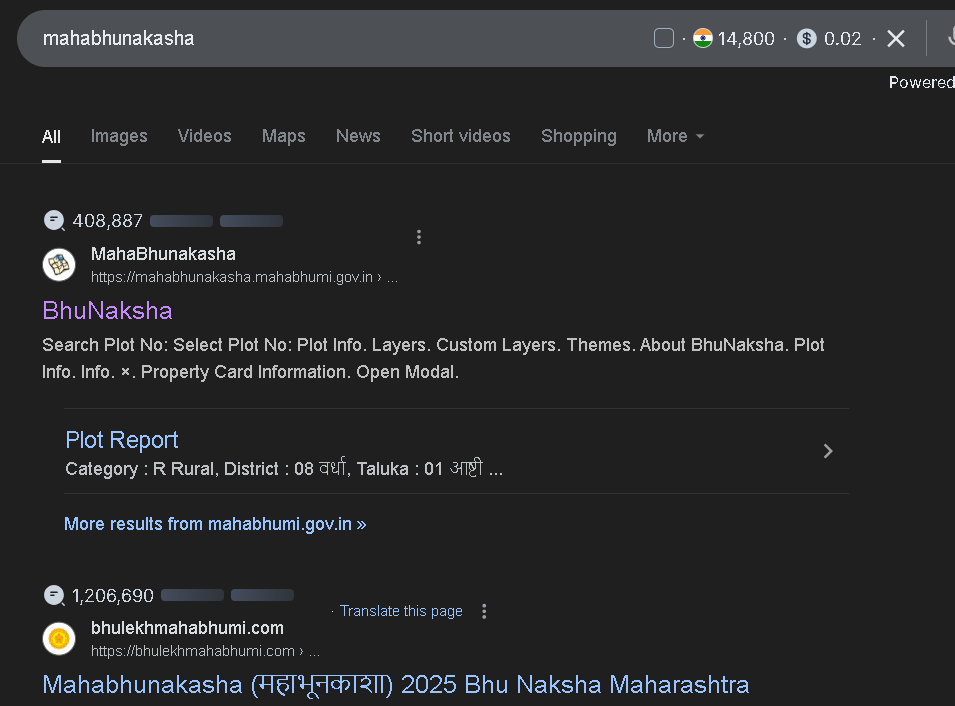Click the India flag icon beside 14,800
The height and width of the screenshot is (706, 955).
[x=702, y=38]
